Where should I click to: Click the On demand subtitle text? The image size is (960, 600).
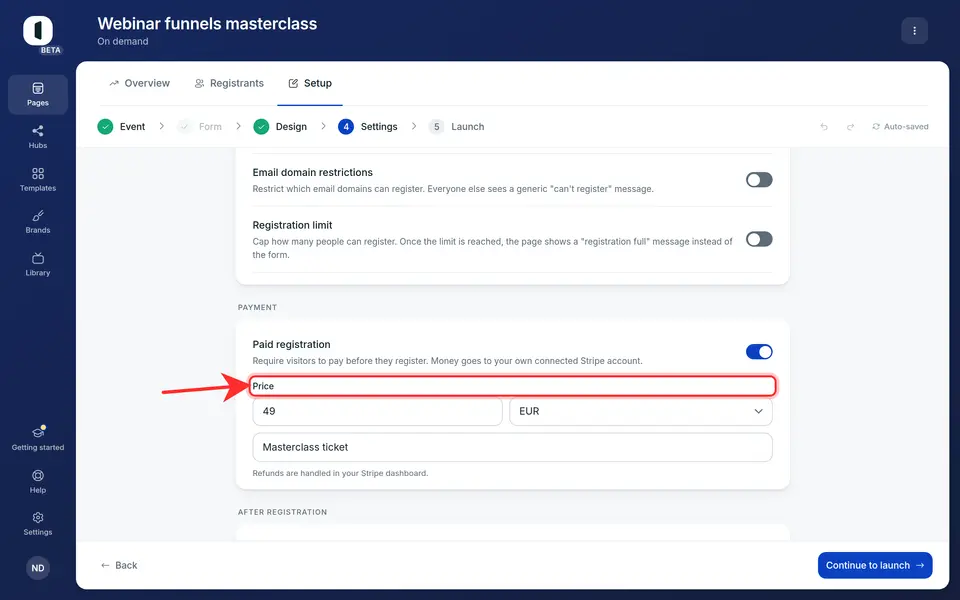[122, 42]
